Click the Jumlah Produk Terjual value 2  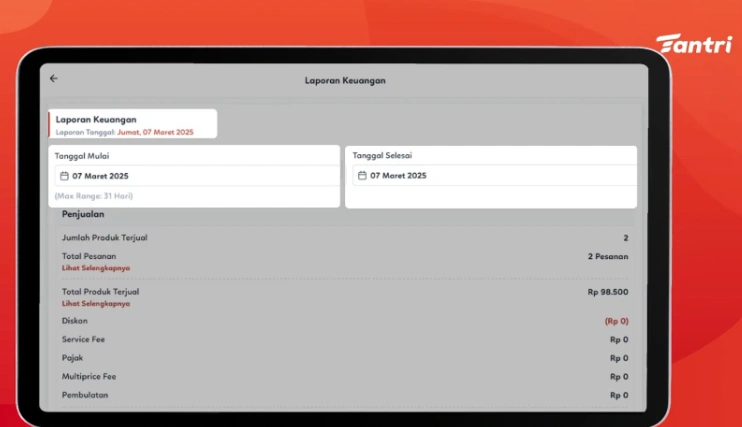coord(626,238)
